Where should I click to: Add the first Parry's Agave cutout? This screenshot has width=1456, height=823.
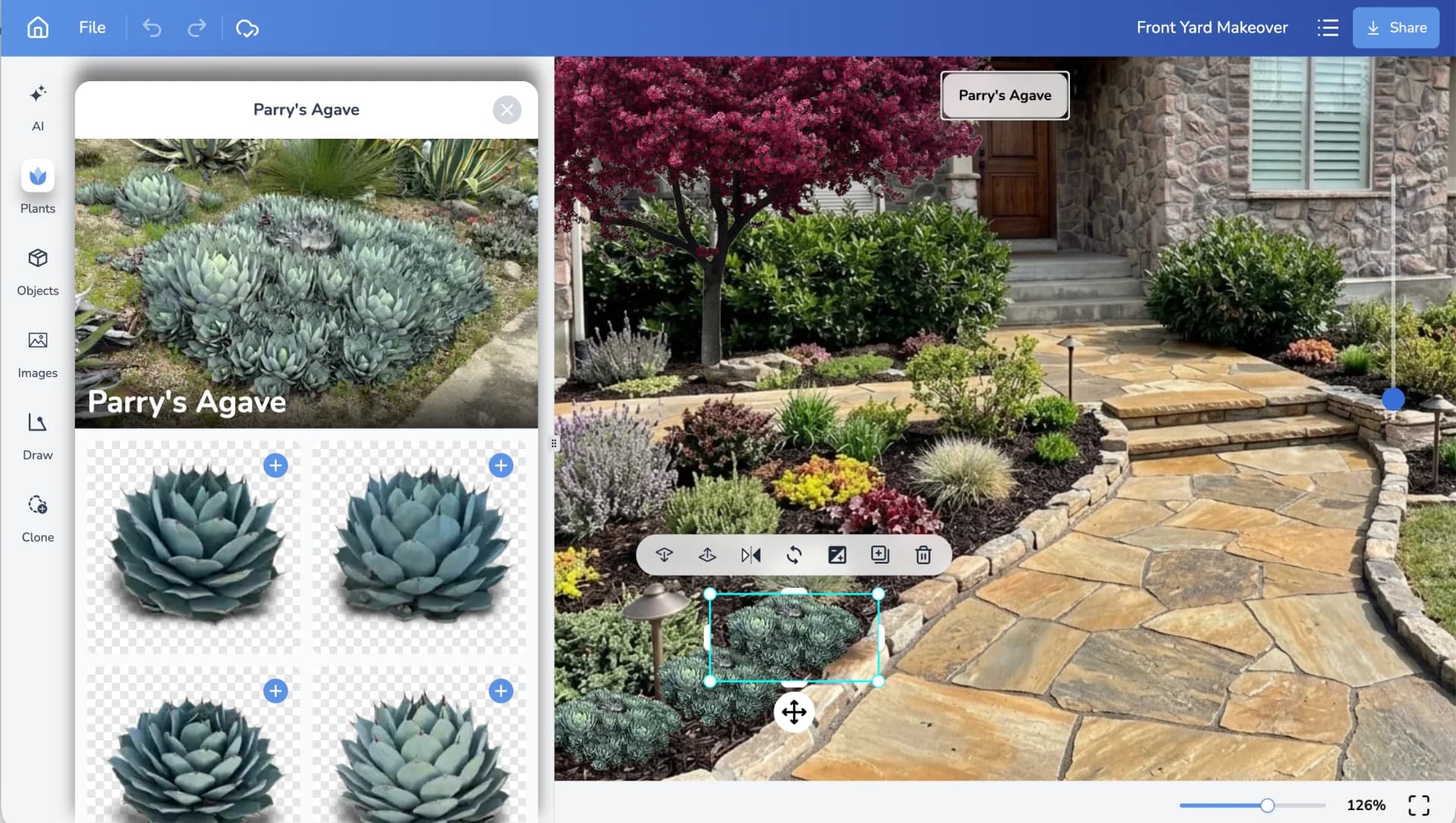[x=275, y=465]
